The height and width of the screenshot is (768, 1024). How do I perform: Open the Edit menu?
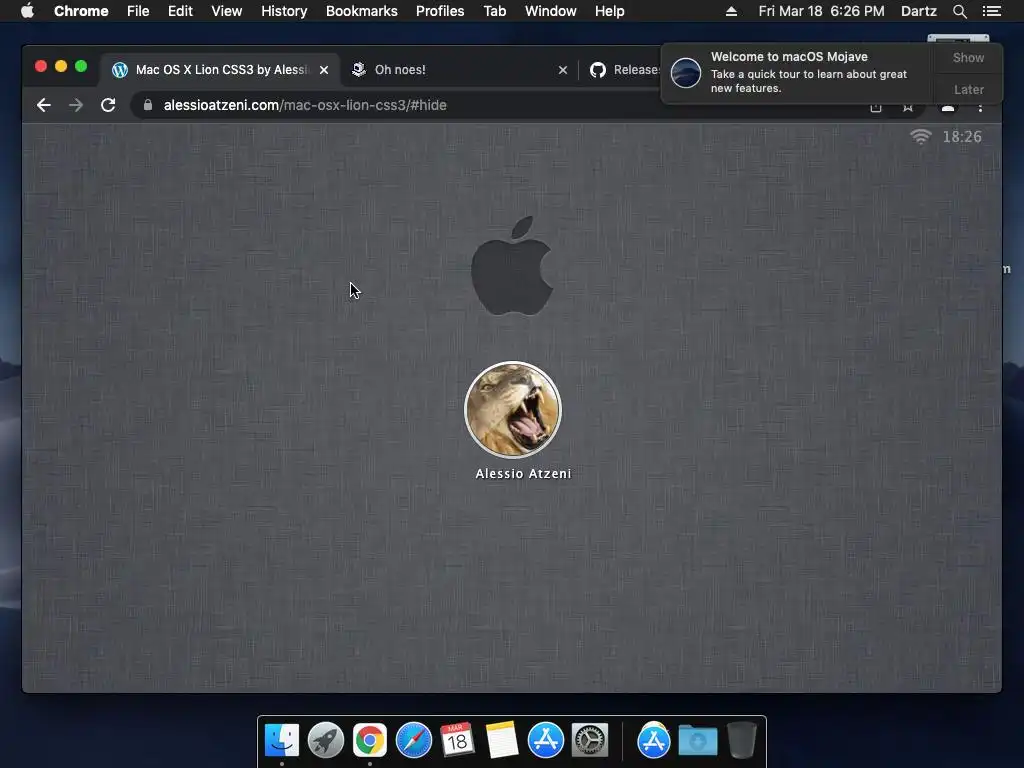coord(180,11)
